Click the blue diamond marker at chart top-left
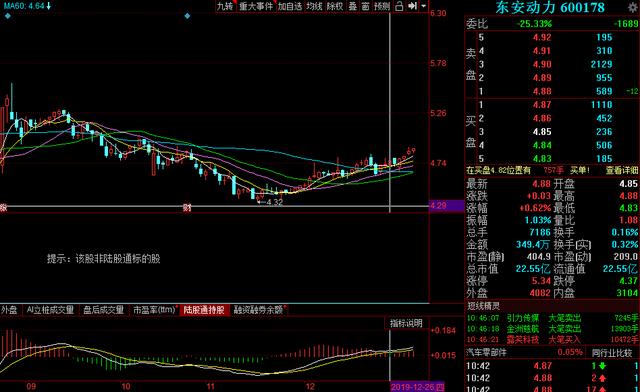The height and width of the screenshot is (392, 640). [x=8, y=16]
